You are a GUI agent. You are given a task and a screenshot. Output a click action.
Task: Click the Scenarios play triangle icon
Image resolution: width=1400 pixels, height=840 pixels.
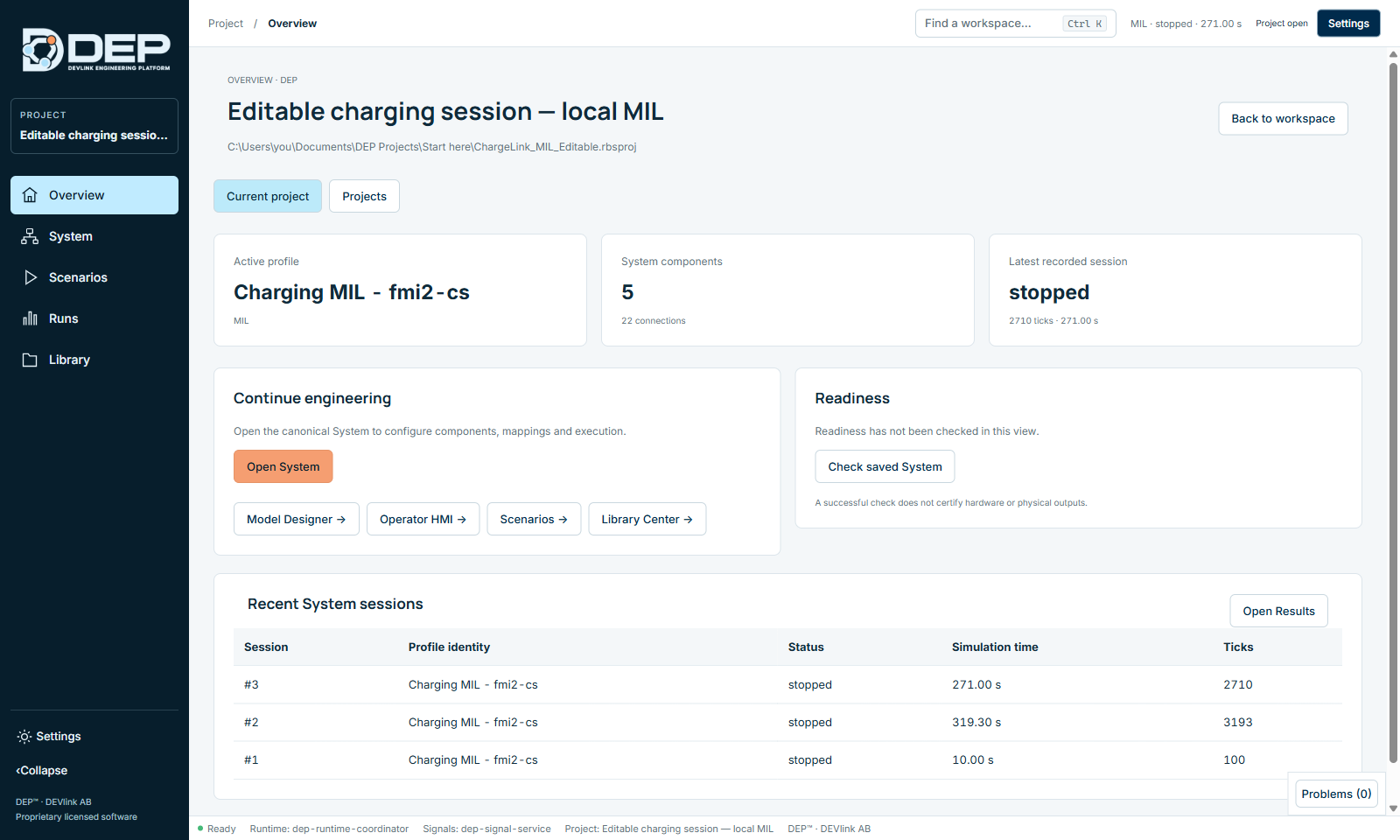tap(30, 277)
